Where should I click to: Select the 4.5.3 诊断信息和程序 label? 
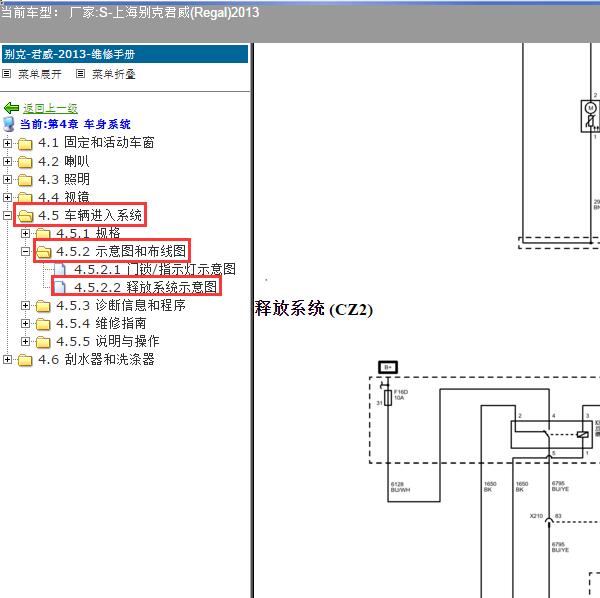(121, 305)
